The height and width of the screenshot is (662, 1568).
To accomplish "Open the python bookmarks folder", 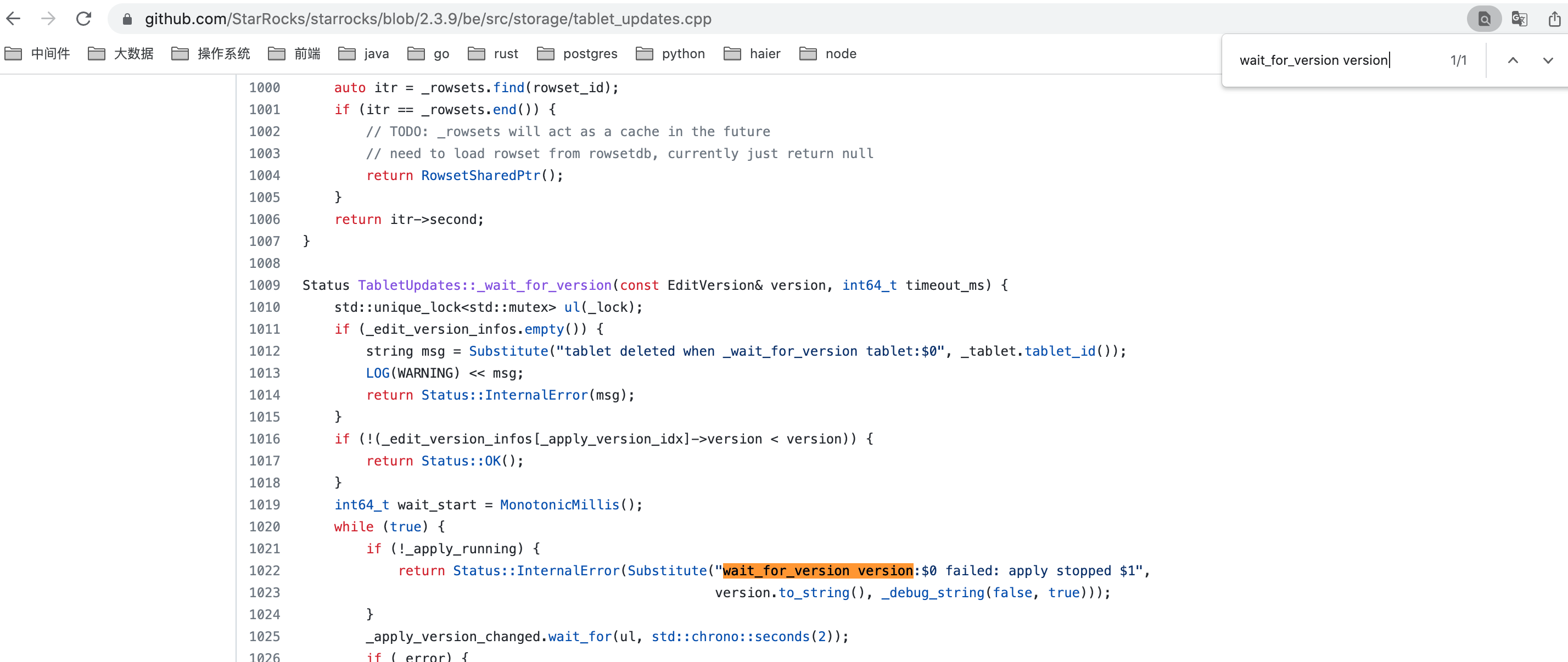I will (x=670, y=54).
